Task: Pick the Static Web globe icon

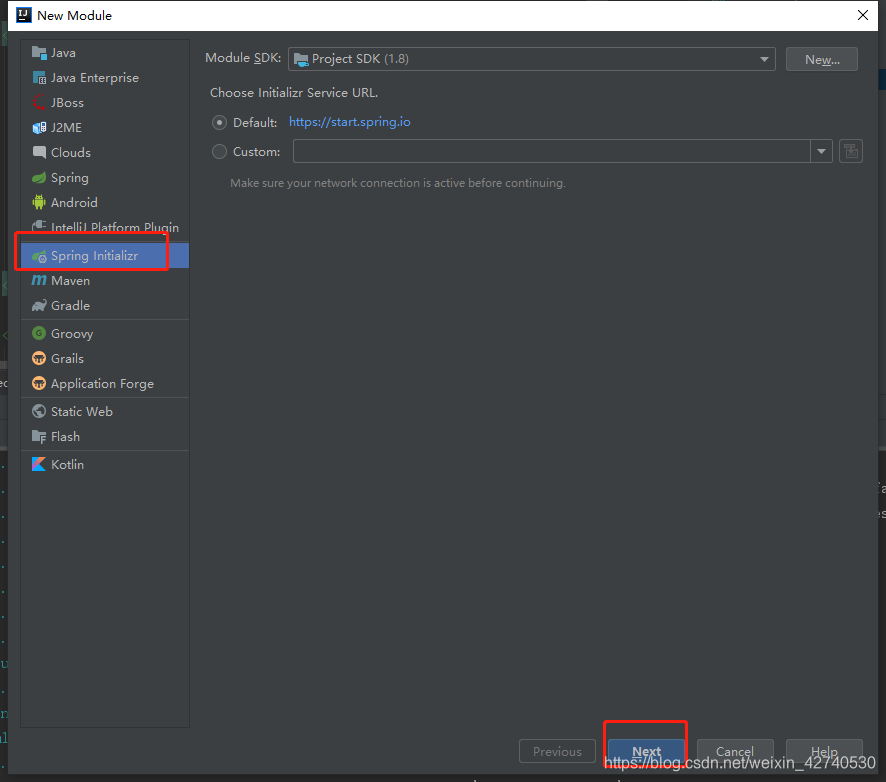Action: click(x=39, y=411)
